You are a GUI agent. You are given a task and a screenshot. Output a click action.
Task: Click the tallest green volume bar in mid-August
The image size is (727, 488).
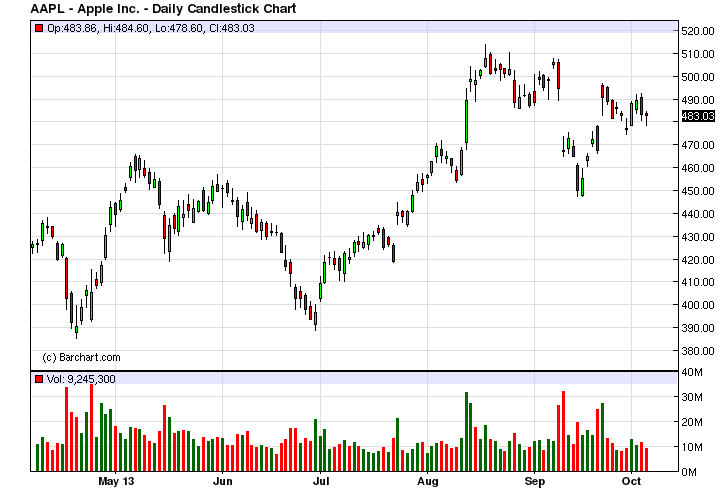tap(466, 431)
